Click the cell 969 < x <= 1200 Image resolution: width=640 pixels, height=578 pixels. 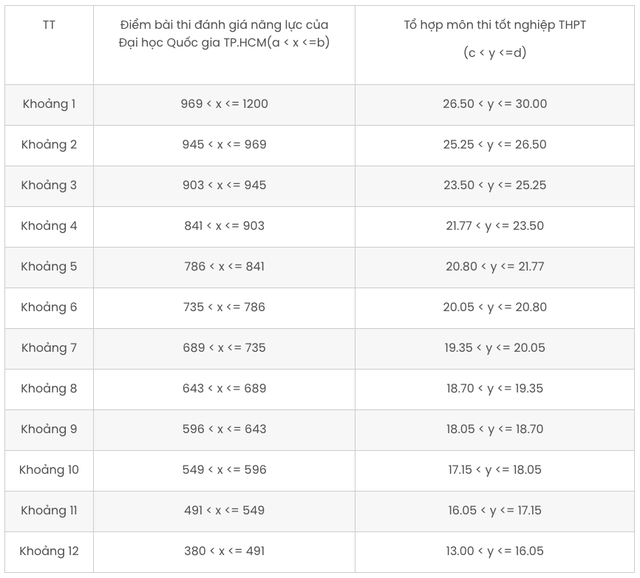pyautogui.click(x=224, y=104)
